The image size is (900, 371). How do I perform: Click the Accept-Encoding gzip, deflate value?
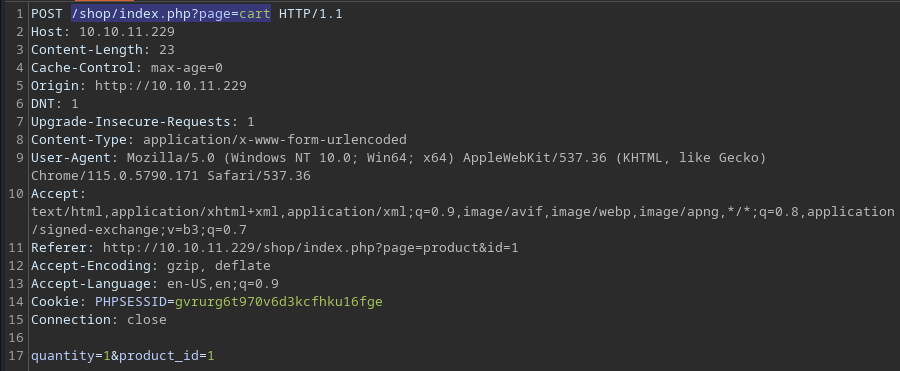(219, 265)
